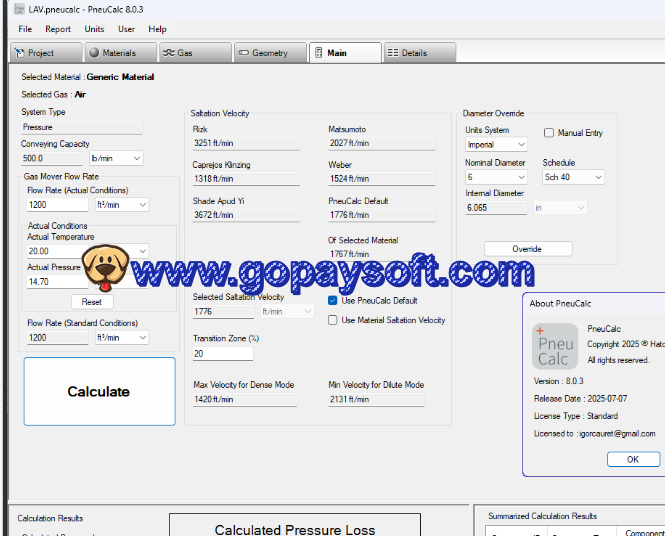The height and width of the screenshot is (536, 665).
Task: Open the Nominal Diameter dropdown
Action: pos(495,177)
